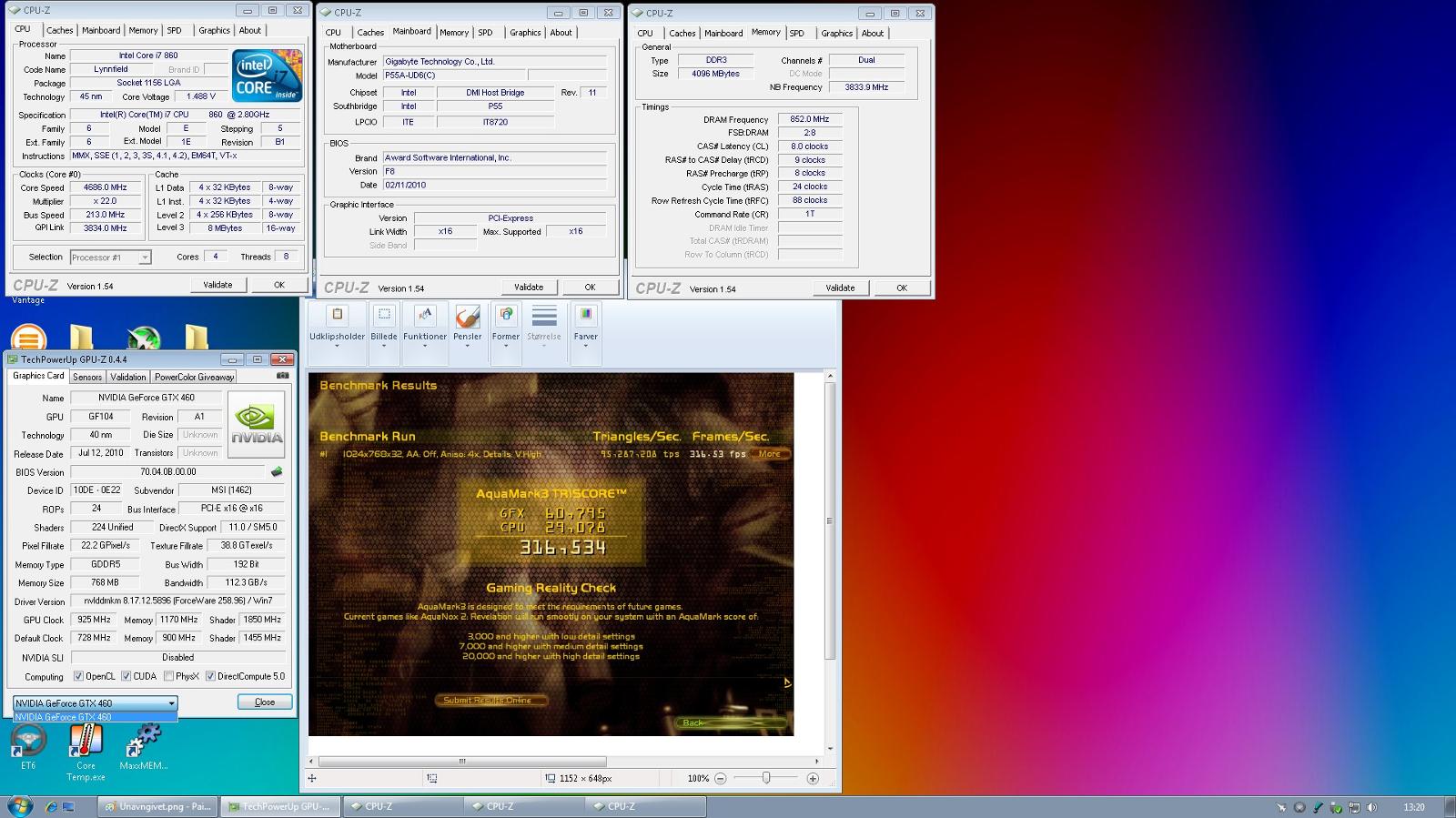Click the Close button in GPU-Z
Image resolution: width=1456 pixels, height=818 pixels.
tap(265, 702)
